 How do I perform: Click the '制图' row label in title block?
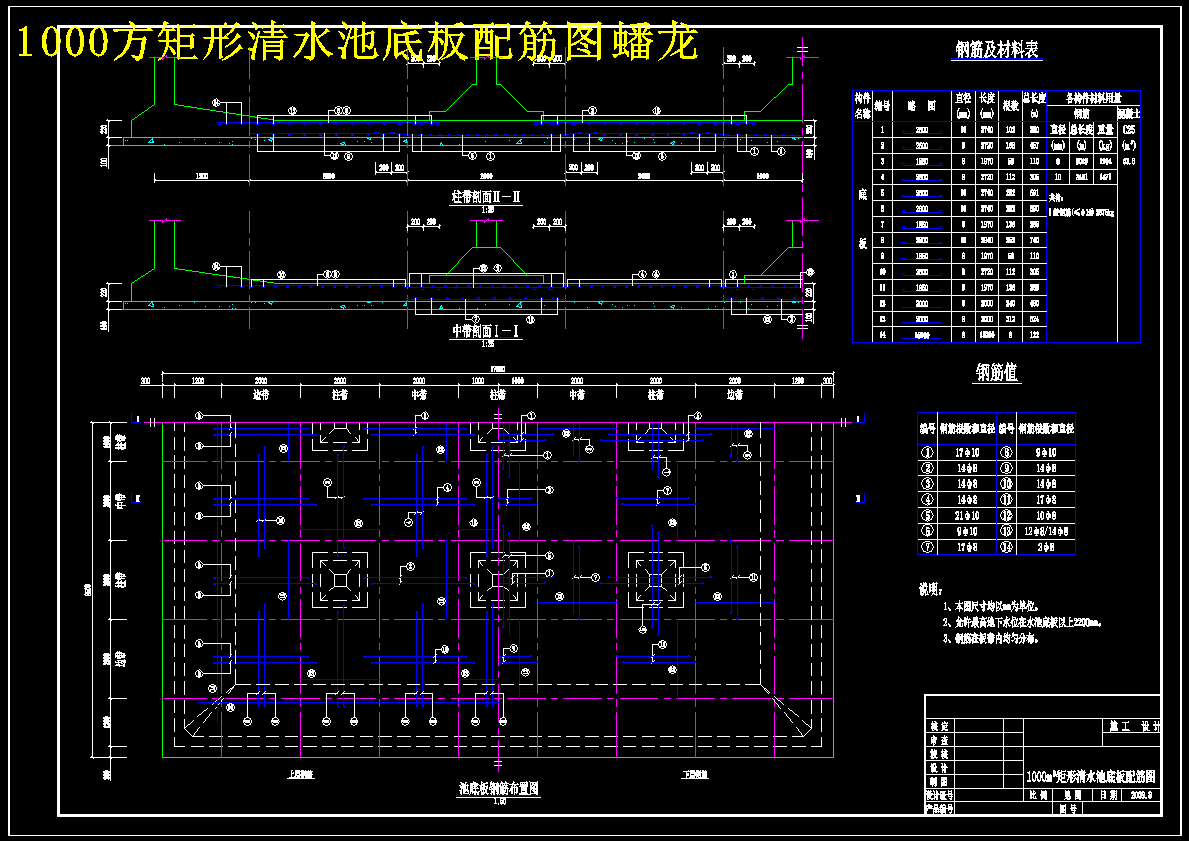point(939,781)
